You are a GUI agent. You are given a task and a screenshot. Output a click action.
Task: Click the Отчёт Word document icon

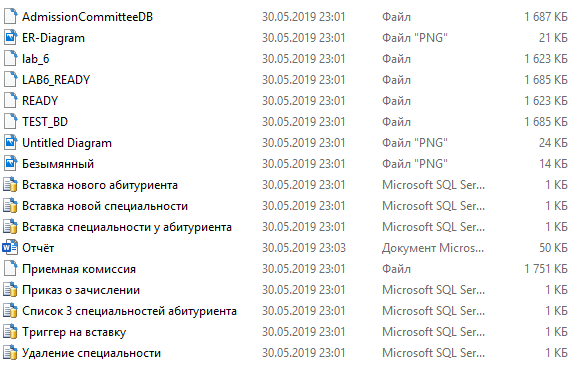click(x=10, y=248)
